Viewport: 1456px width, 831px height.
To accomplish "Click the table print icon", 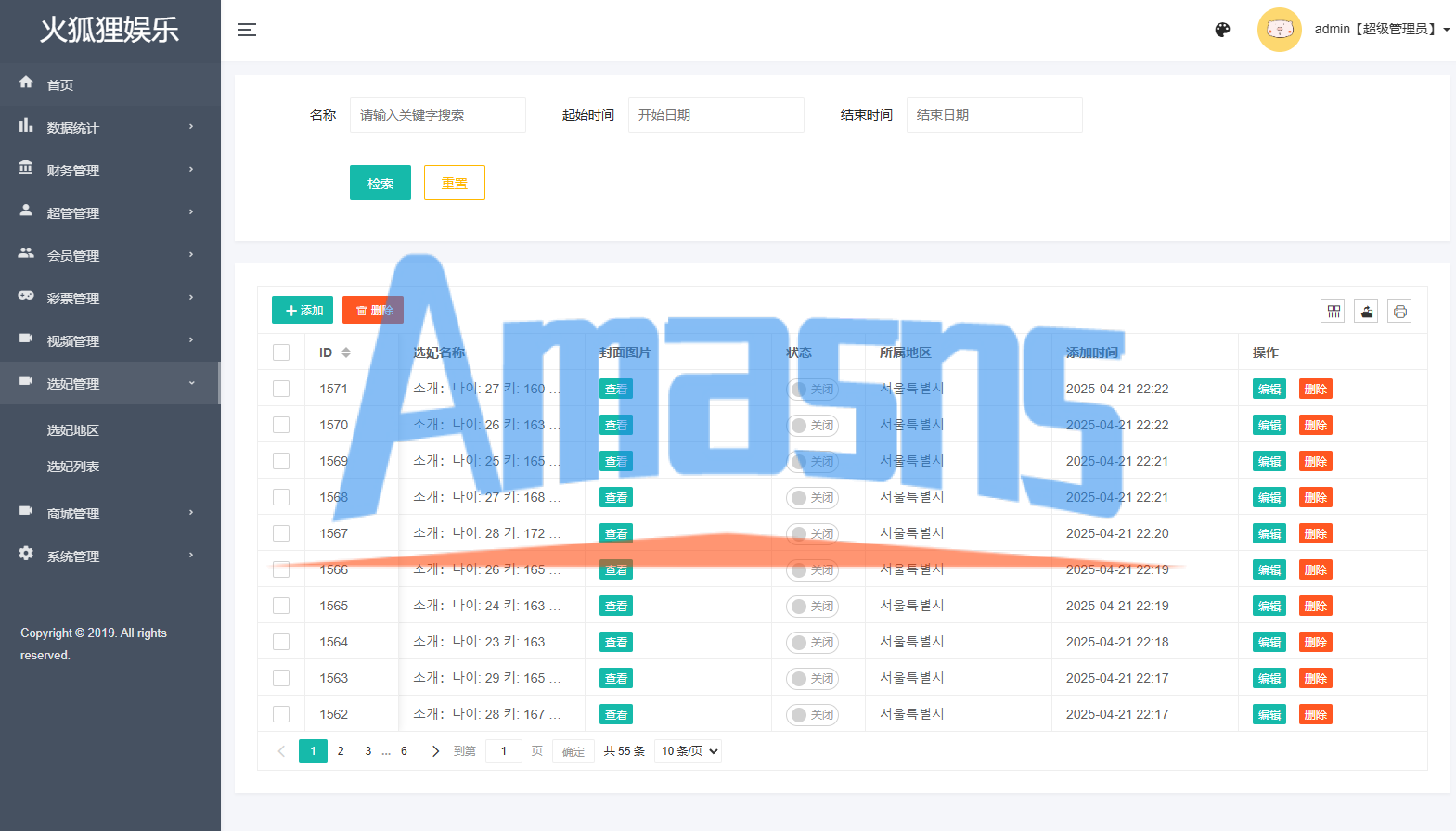I will point(1400,312).
